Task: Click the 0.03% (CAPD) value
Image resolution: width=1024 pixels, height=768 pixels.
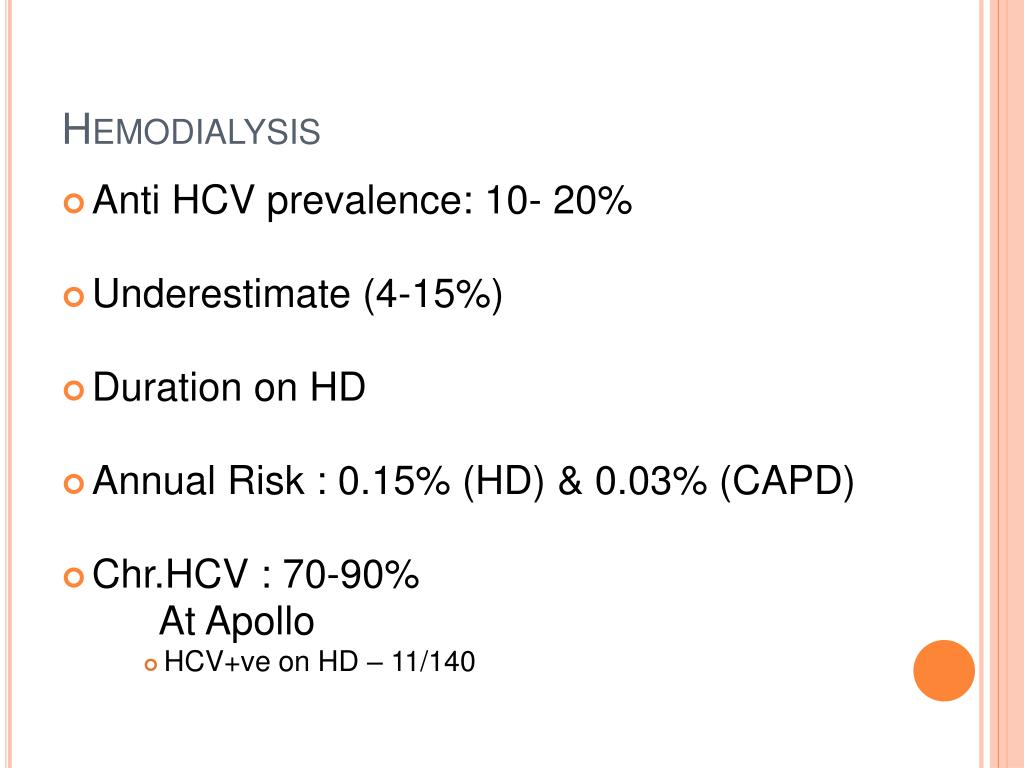Action: (x=724, y=481)
